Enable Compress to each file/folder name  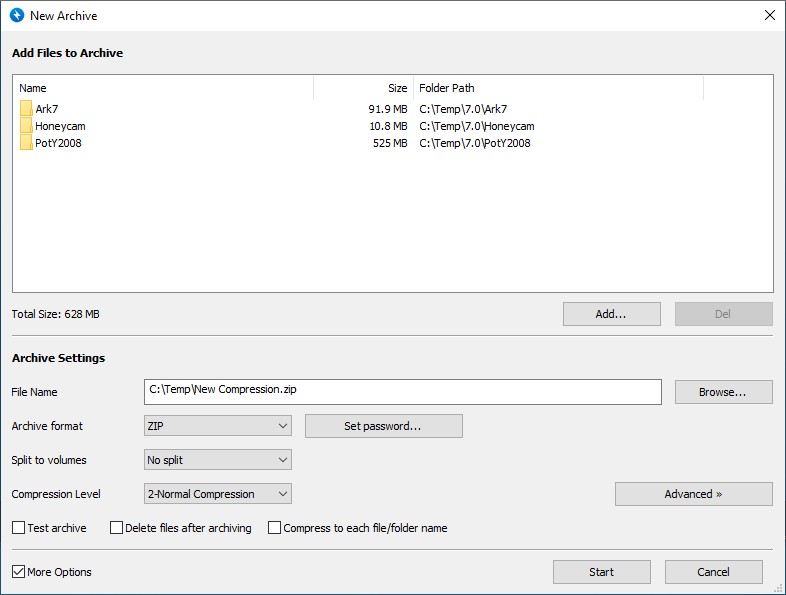click(275, 528)
